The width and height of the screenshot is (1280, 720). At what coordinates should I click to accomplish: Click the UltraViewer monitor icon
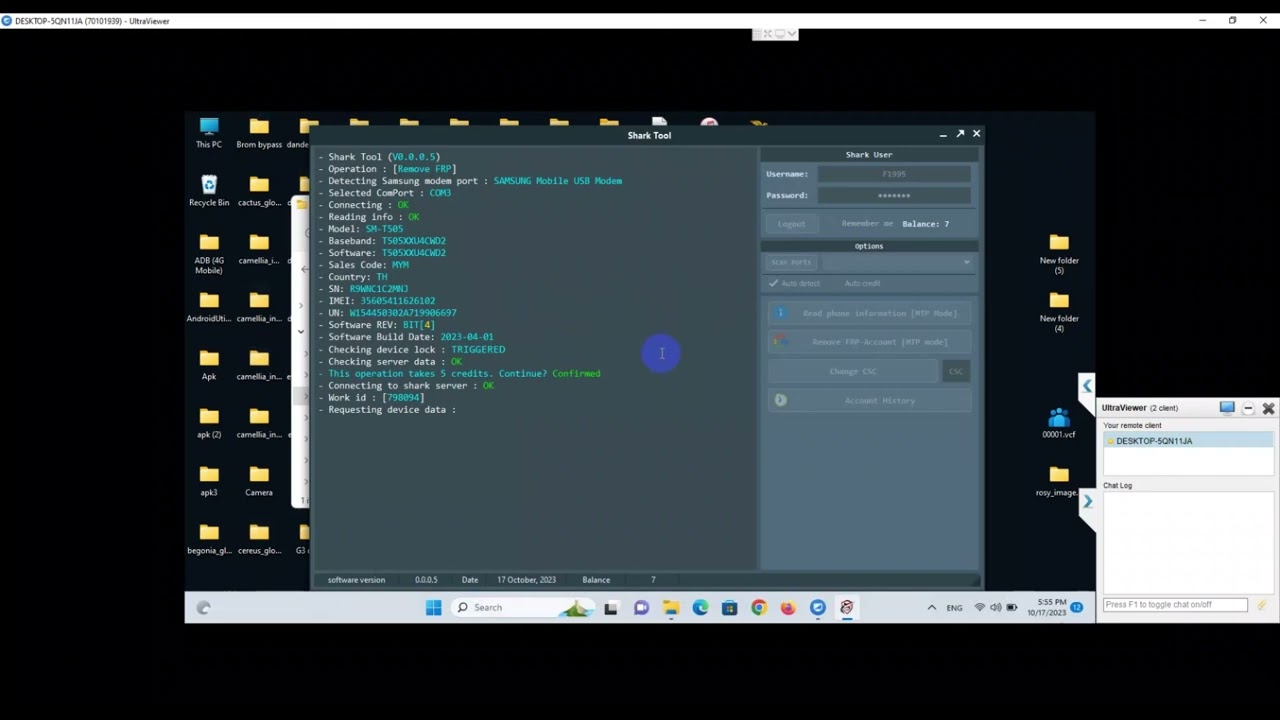point(1227,408)
